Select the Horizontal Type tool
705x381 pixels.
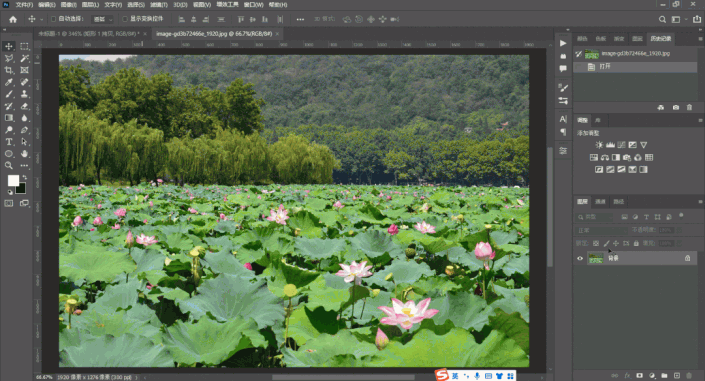[9, 142]
